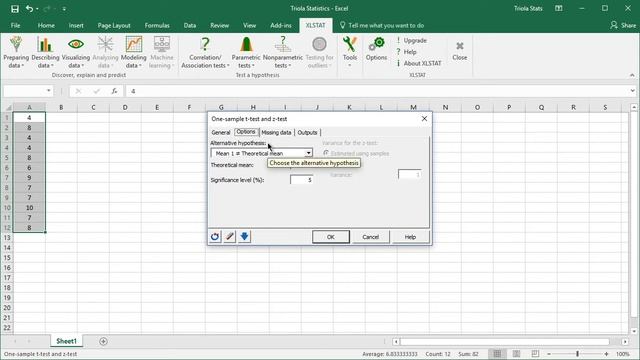Close the One-sample t-test dialog with X
Image resolution: width=640 pixels, height=360 pixels.
(424, 119)
